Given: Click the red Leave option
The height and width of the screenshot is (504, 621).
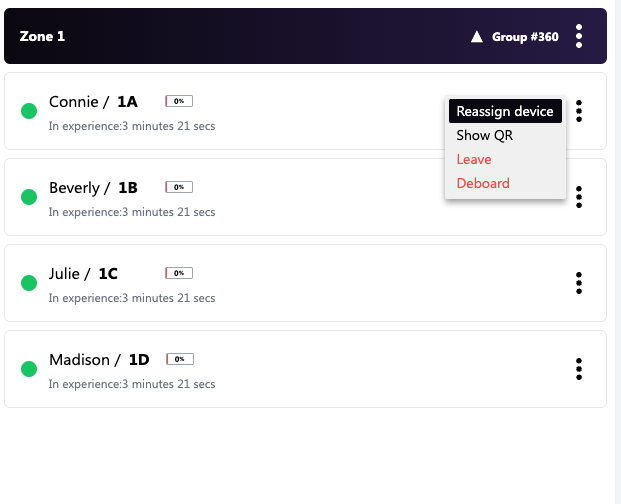Looking at the screenshot, I should tap(474, 159).
